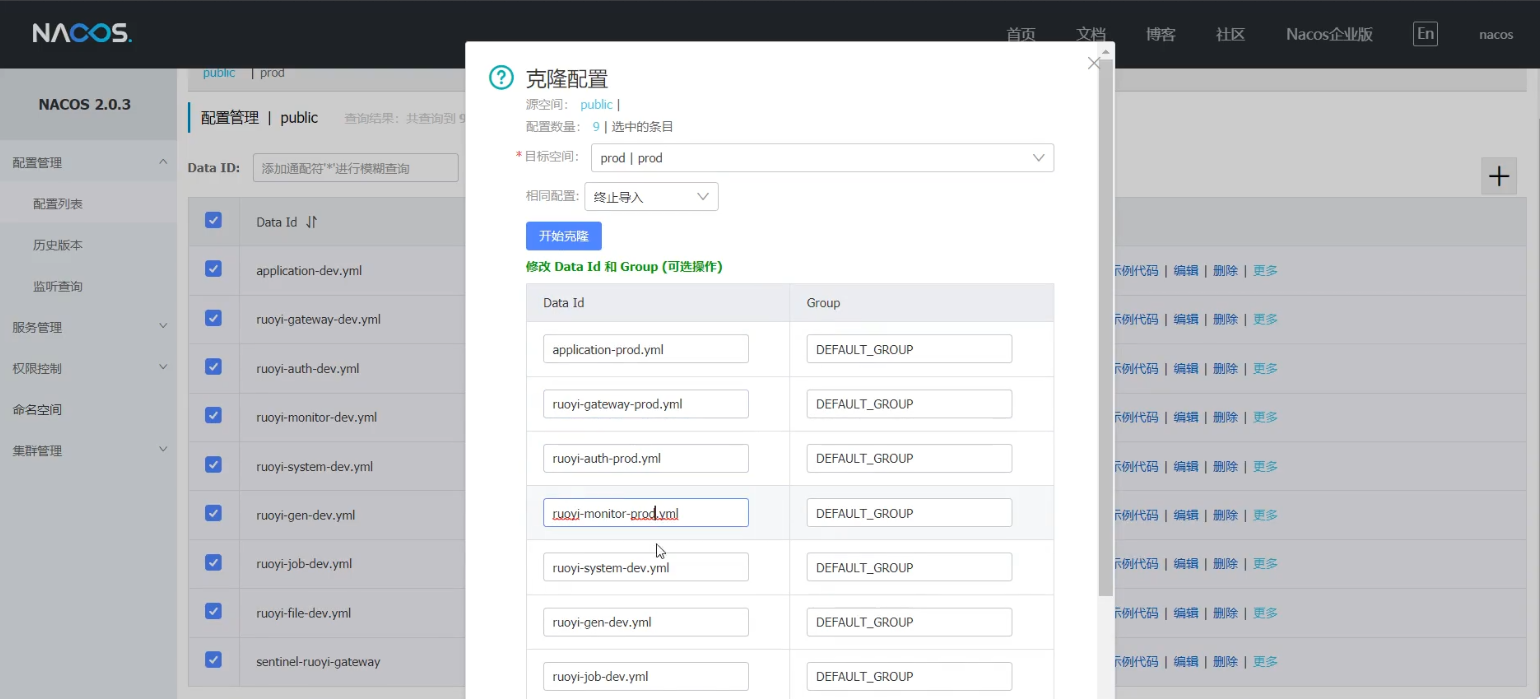Uncheck the application-dev.yml row checkbox
This screenshot has width=1540, height=699.
pos(213,269)
